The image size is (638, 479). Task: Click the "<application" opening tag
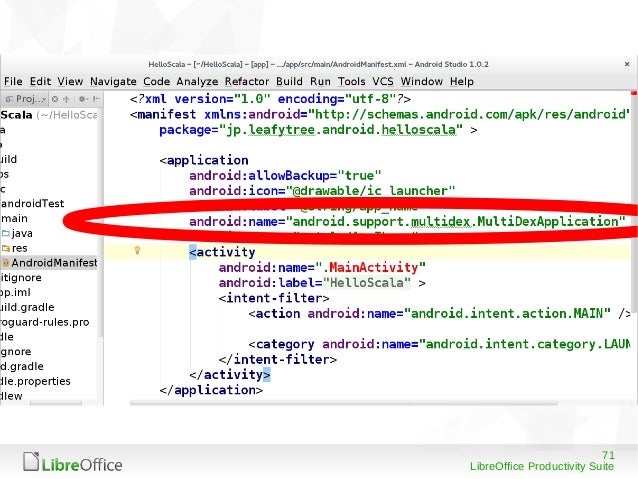[204, 160]
